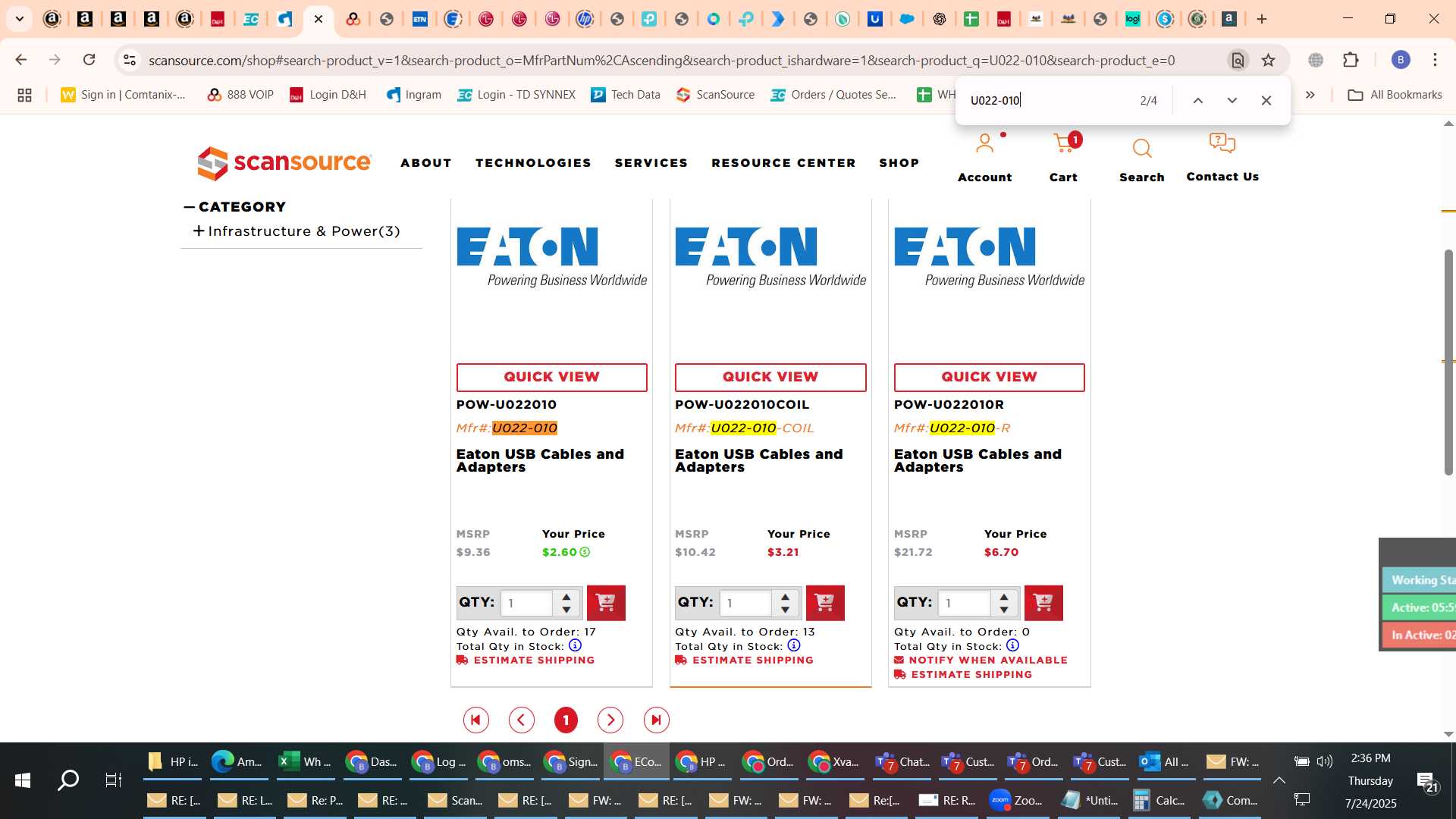The image size is (1456, 819).
Task: Open Login - TD SYNNEX bookmark
Action: click(516, 95)
